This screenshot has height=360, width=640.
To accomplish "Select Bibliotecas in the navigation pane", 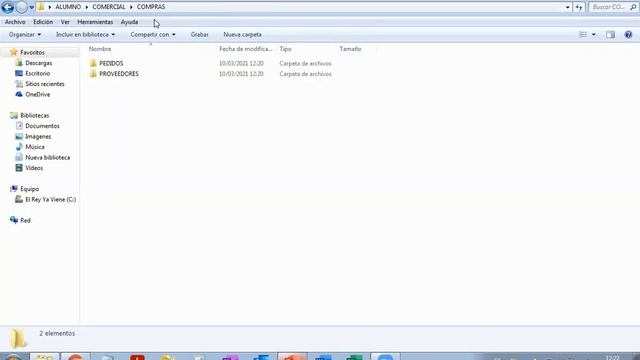I will (x=34, y=116).
